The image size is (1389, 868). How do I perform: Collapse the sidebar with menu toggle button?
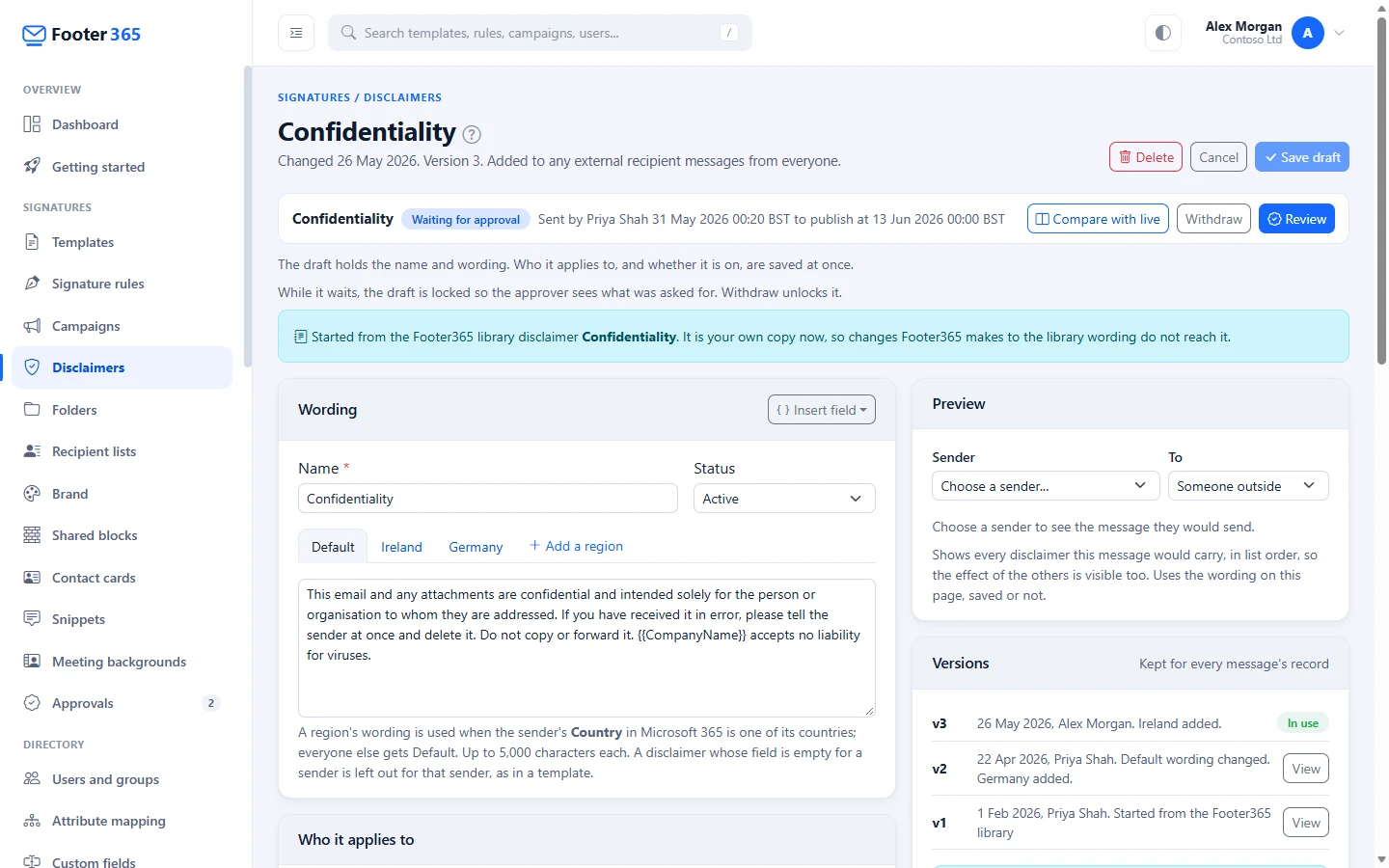(x=296, y=33)
